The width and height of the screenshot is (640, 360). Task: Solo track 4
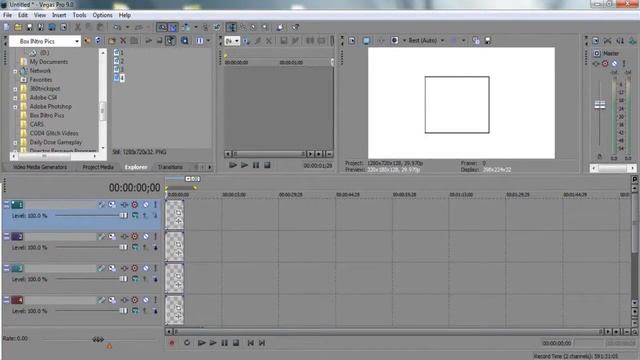tap(156, 300)
